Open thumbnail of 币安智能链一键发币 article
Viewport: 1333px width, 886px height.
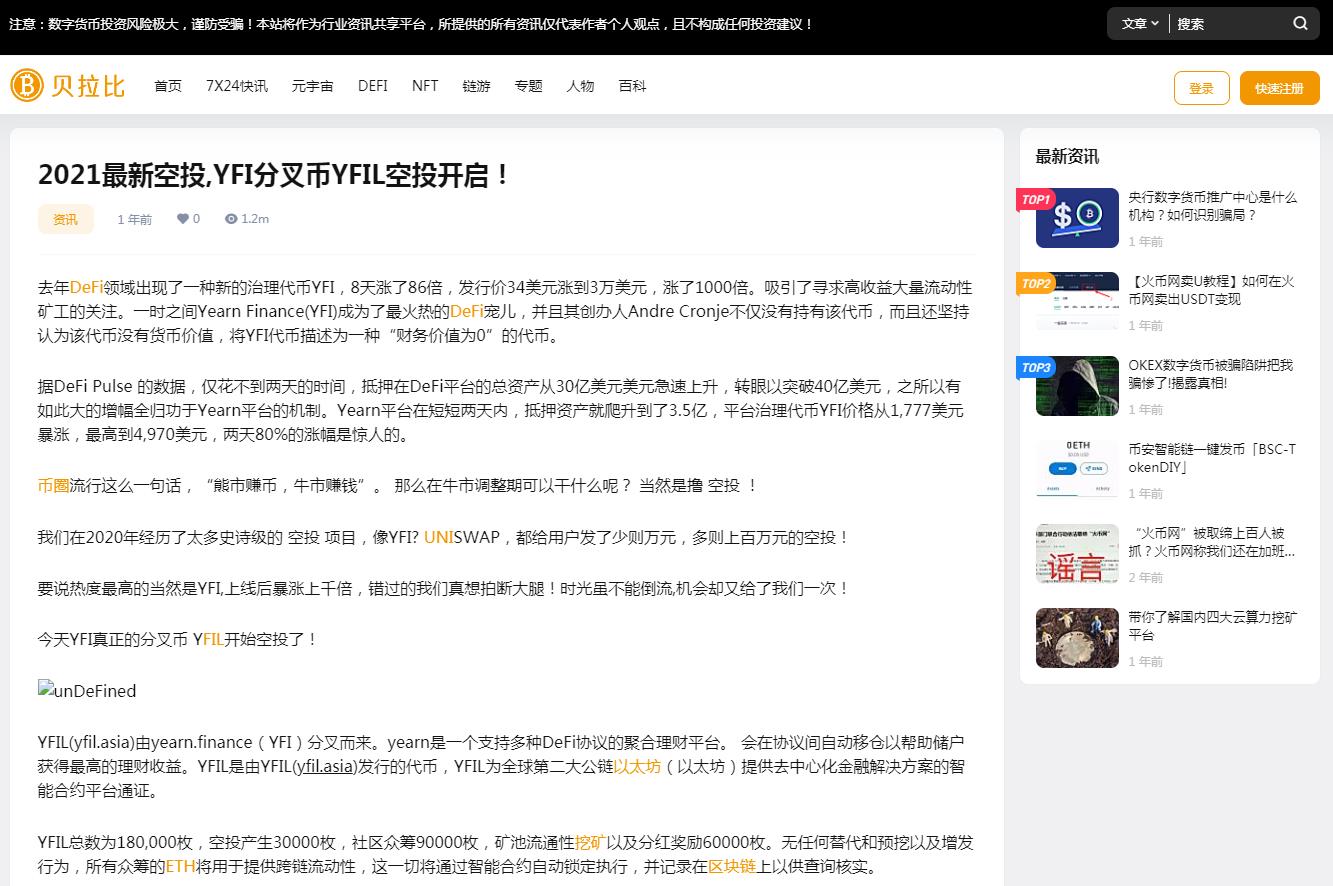coord(1077,469)
